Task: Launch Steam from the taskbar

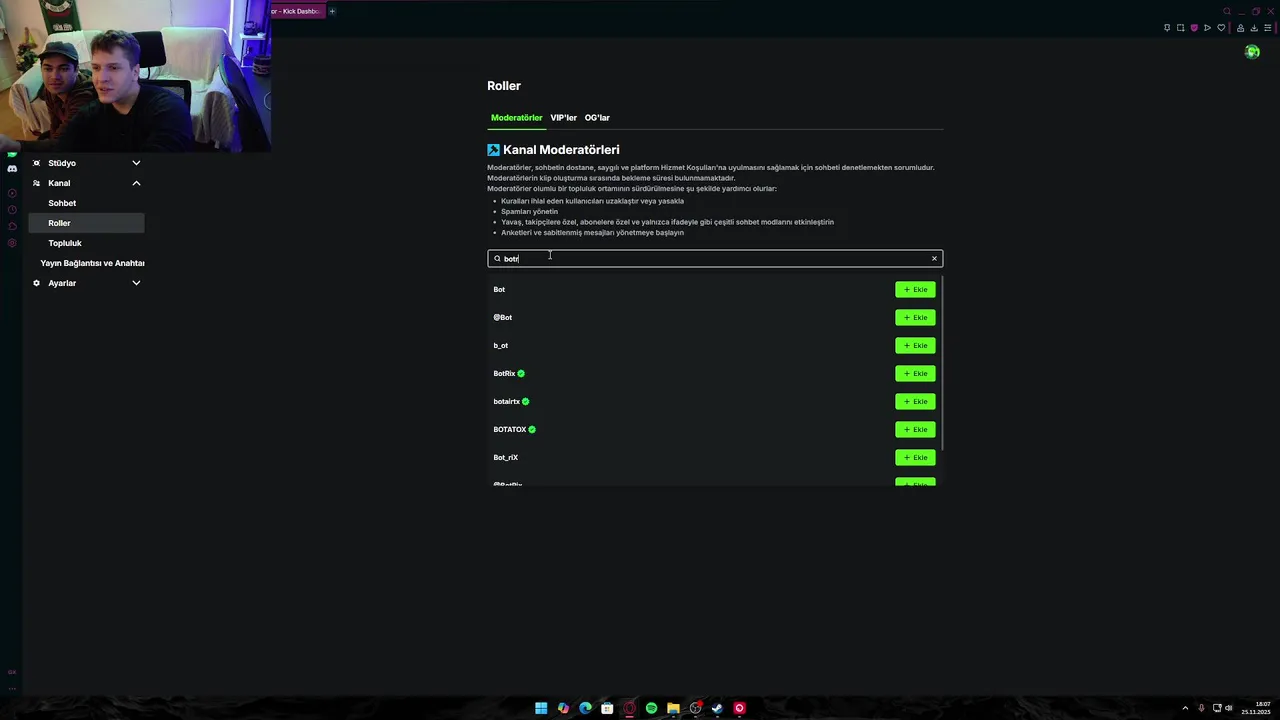Action: (x=717, y=708)
